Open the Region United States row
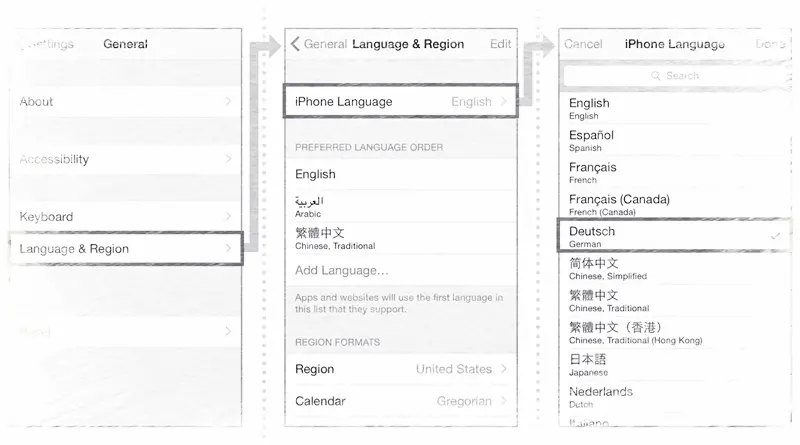 401,369
